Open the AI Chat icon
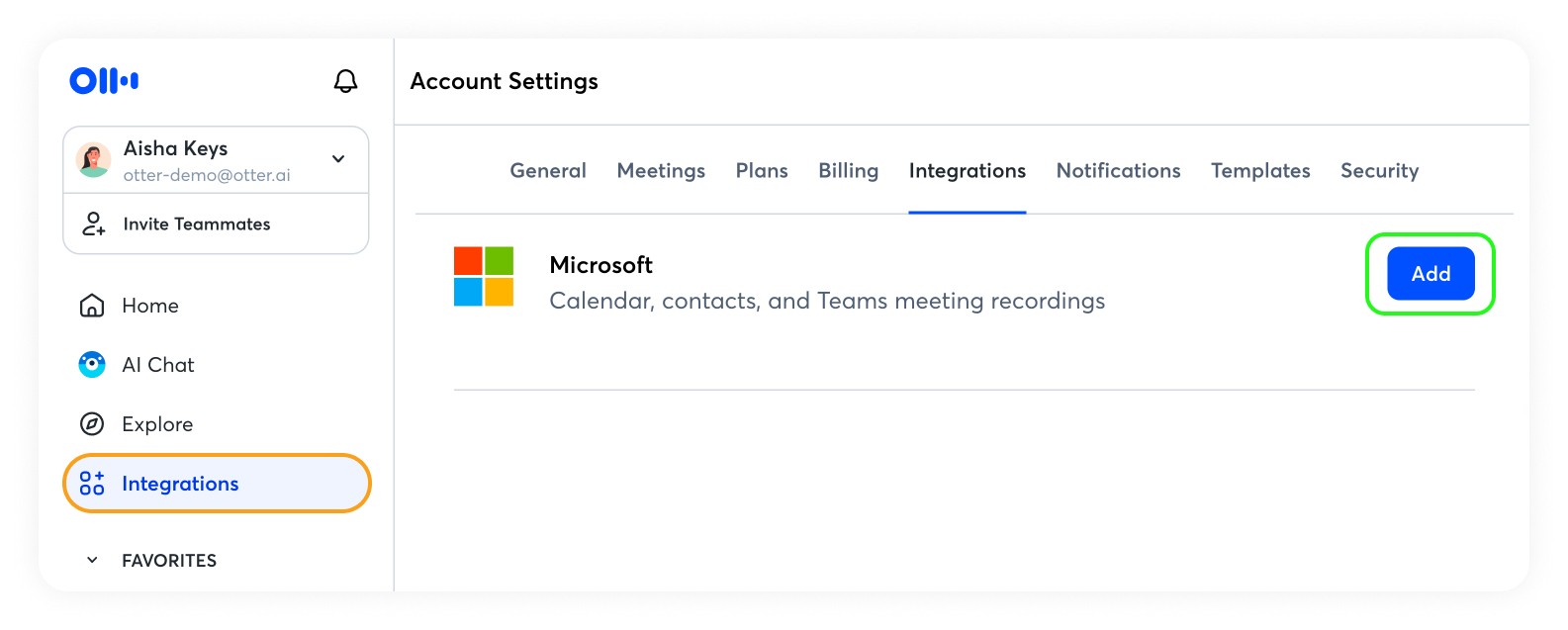The height and width of the screenshot is (630, 1568). tap(92, 365)
